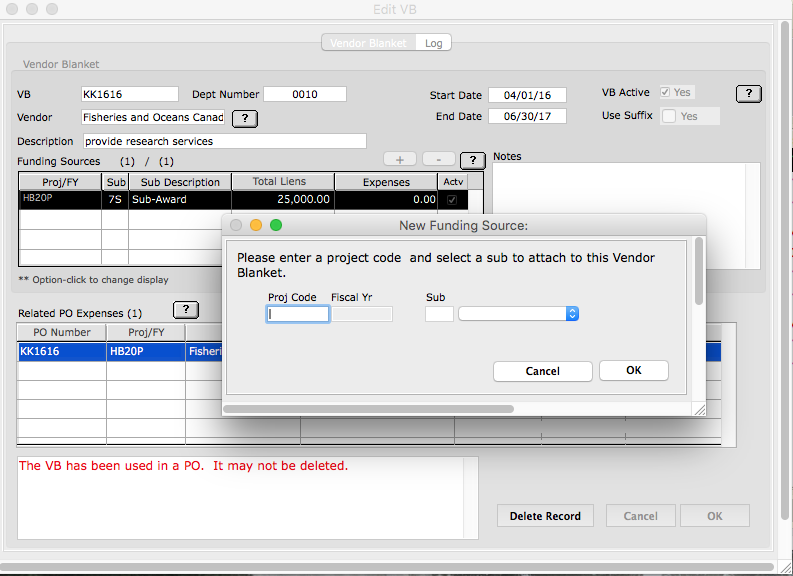Viewport: 793px width, 576px height.
Task: Click the dialog resize grip corner
Action: [700, 410]
